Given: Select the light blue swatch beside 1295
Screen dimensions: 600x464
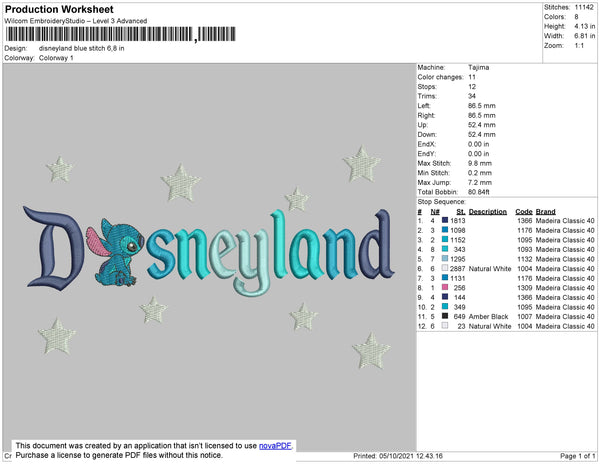Looking at the screenshot, I should point(445,259).
